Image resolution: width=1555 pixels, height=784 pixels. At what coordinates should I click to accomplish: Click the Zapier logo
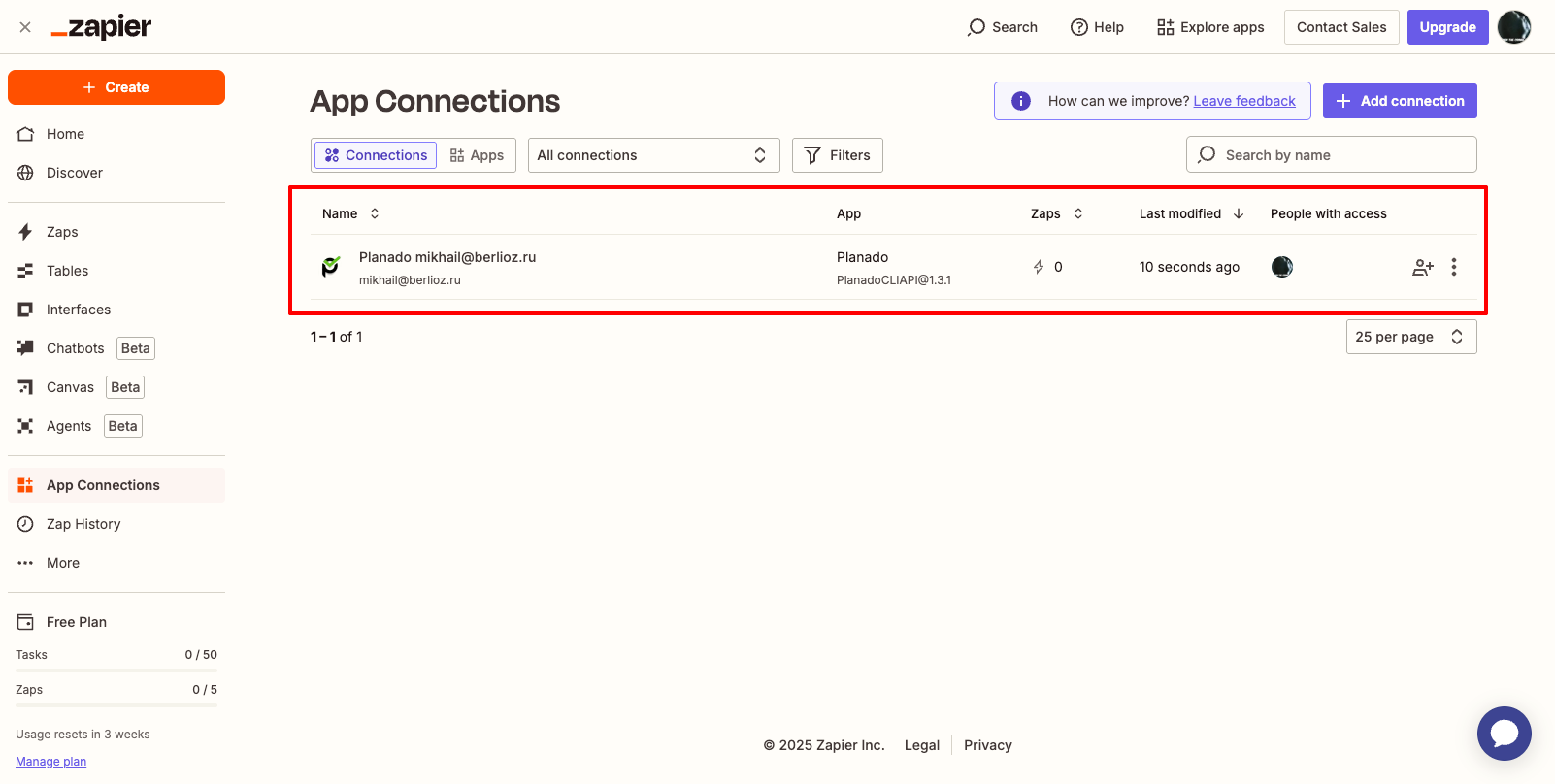(101, 27)
